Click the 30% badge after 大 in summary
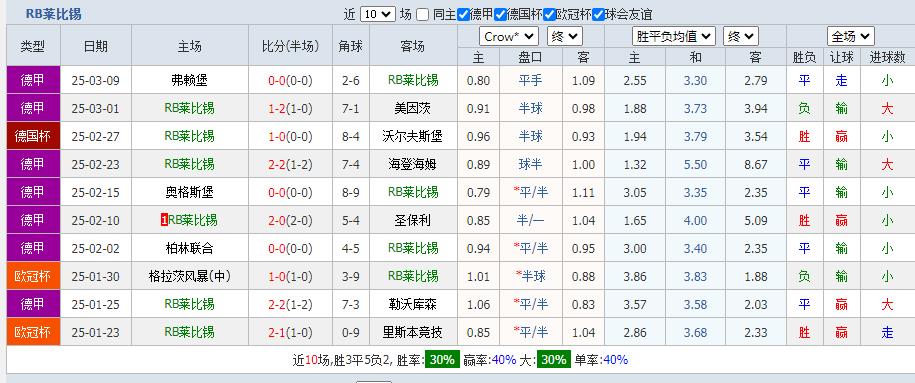Image resolution: width=915 pixels, height=383 pixels. 554,360
